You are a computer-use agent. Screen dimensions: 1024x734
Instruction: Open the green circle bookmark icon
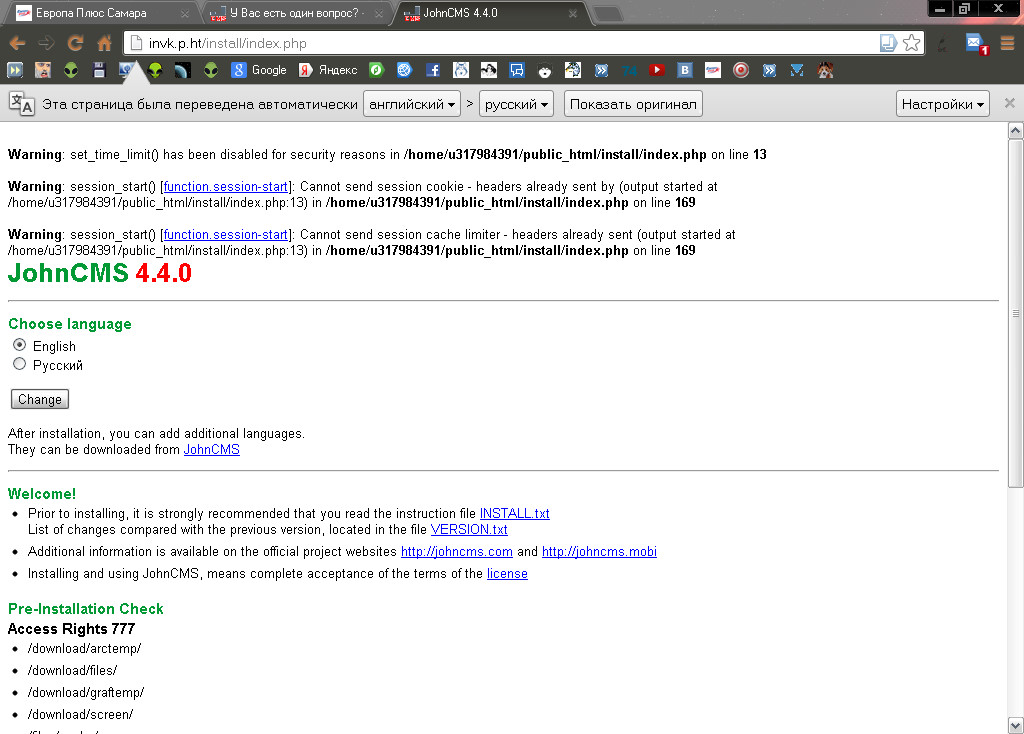pyautogui.click(x=376, y=70)
